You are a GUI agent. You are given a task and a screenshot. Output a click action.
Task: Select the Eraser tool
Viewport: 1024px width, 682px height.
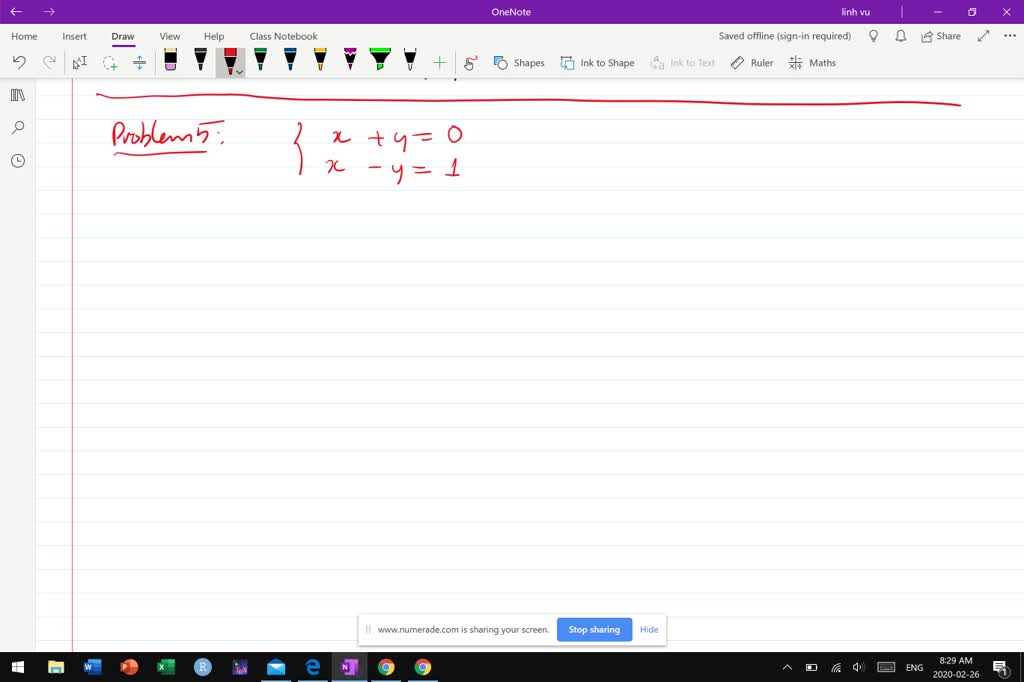(170, 62)
